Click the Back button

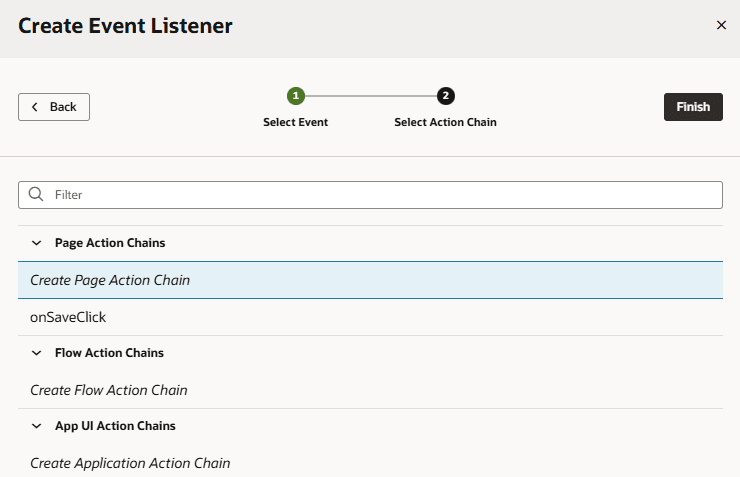tap(54, 107)
